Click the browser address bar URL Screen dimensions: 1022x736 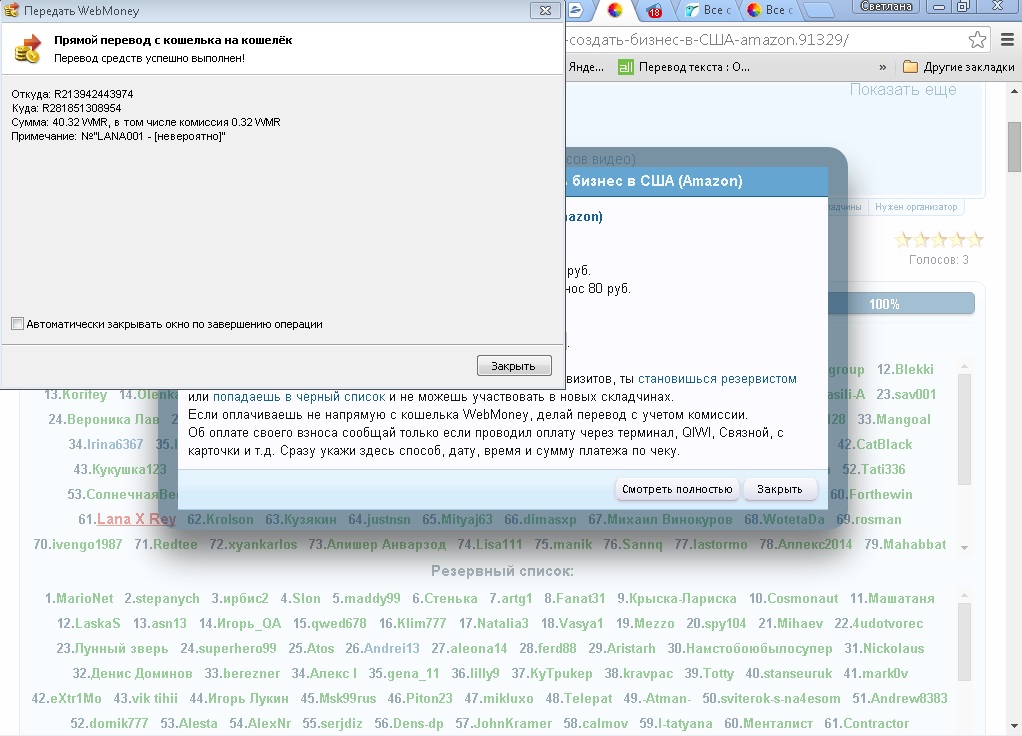pyautogui.click(x=708, y=40)
